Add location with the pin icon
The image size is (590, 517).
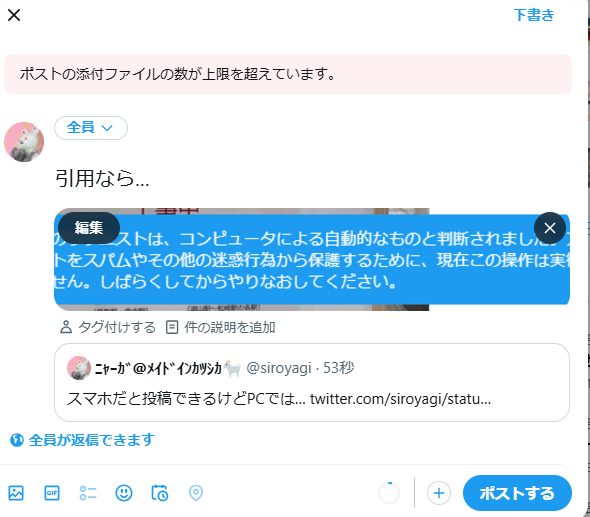196,493
